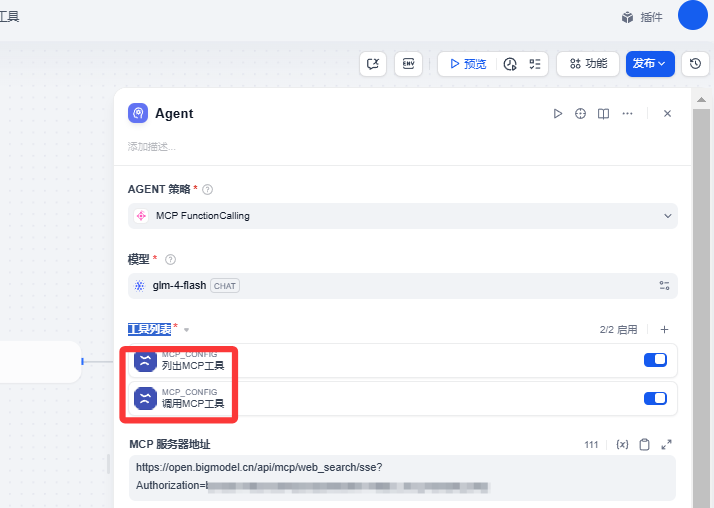
Task: Open the help book icon in Agent header
Action: click(603, 113)
